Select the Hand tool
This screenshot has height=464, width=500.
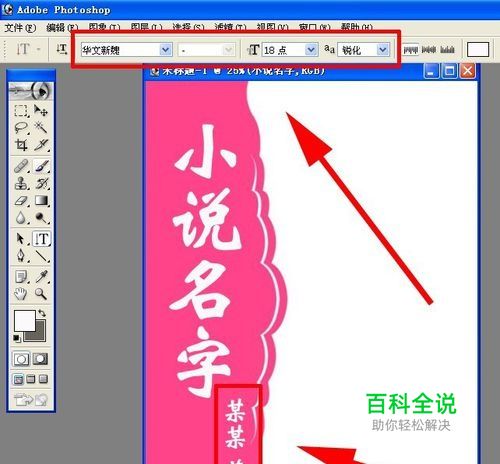[x=21, y=294]
